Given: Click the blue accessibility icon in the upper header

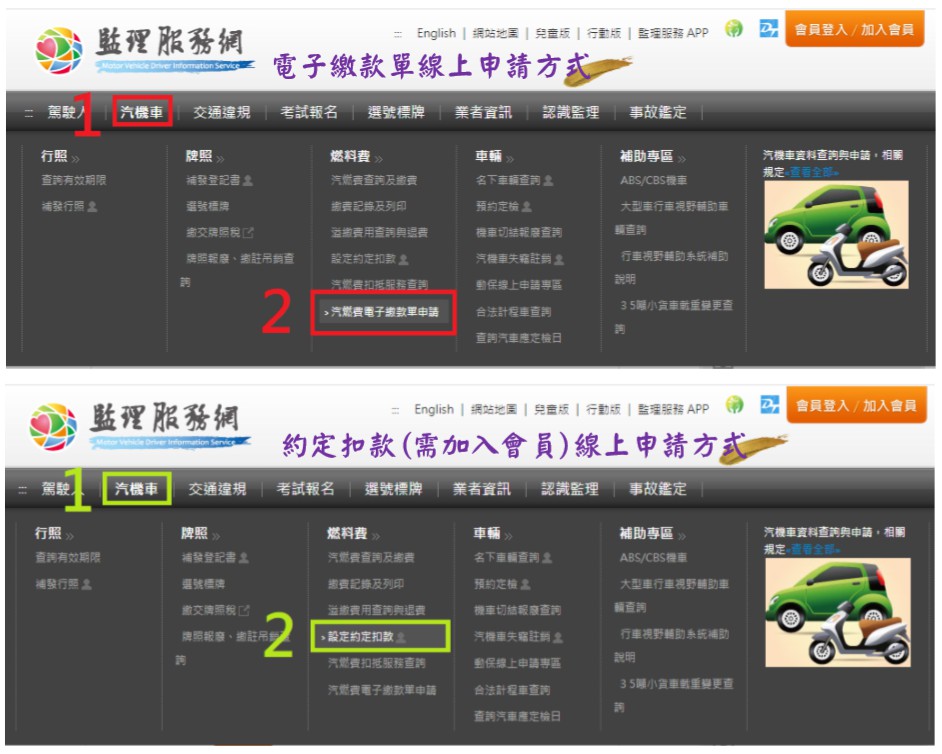Looking at the screenshot, I should pyautogui.click(x=769, y=29).
